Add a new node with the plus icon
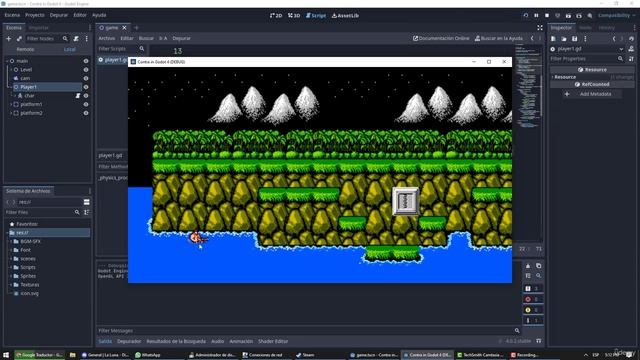 point(9,38)
